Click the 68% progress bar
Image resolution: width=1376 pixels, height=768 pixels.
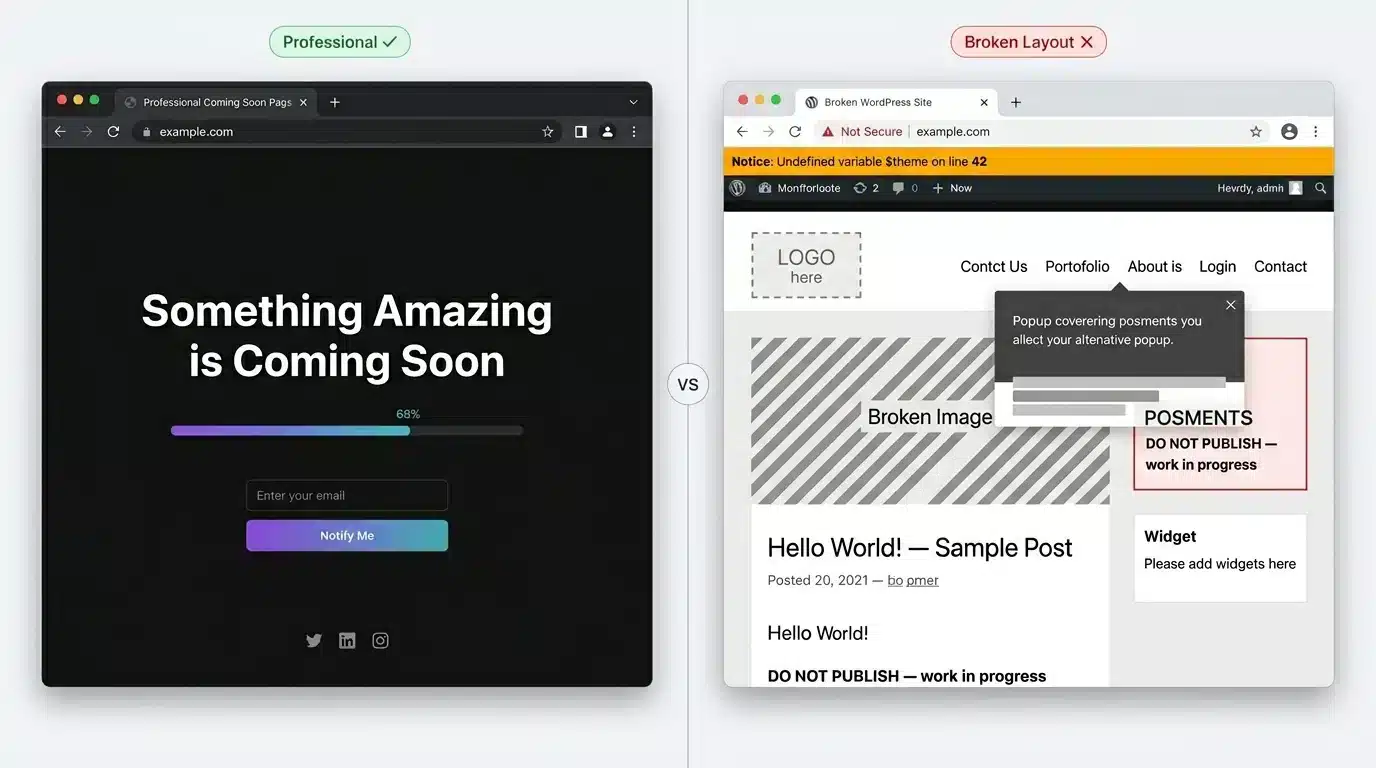tap(347, 430)
